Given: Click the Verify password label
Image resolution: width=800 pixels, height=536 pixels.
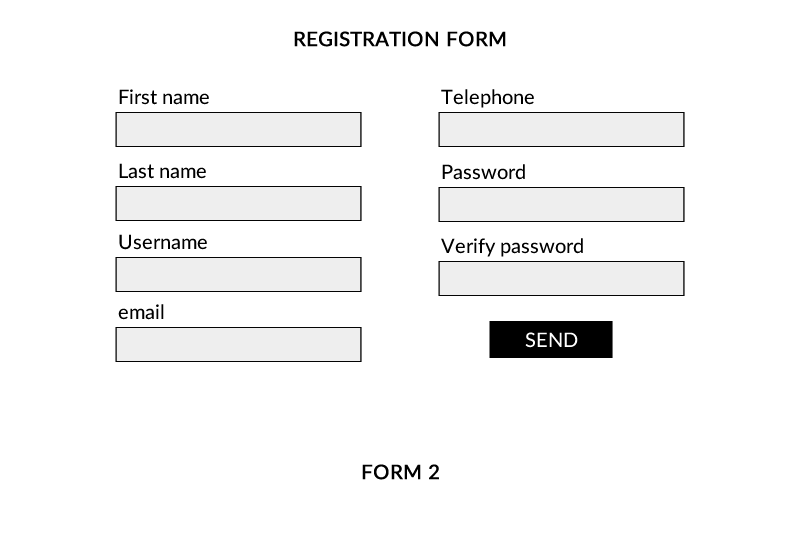Looking at the screenshot, I should 512,247.
